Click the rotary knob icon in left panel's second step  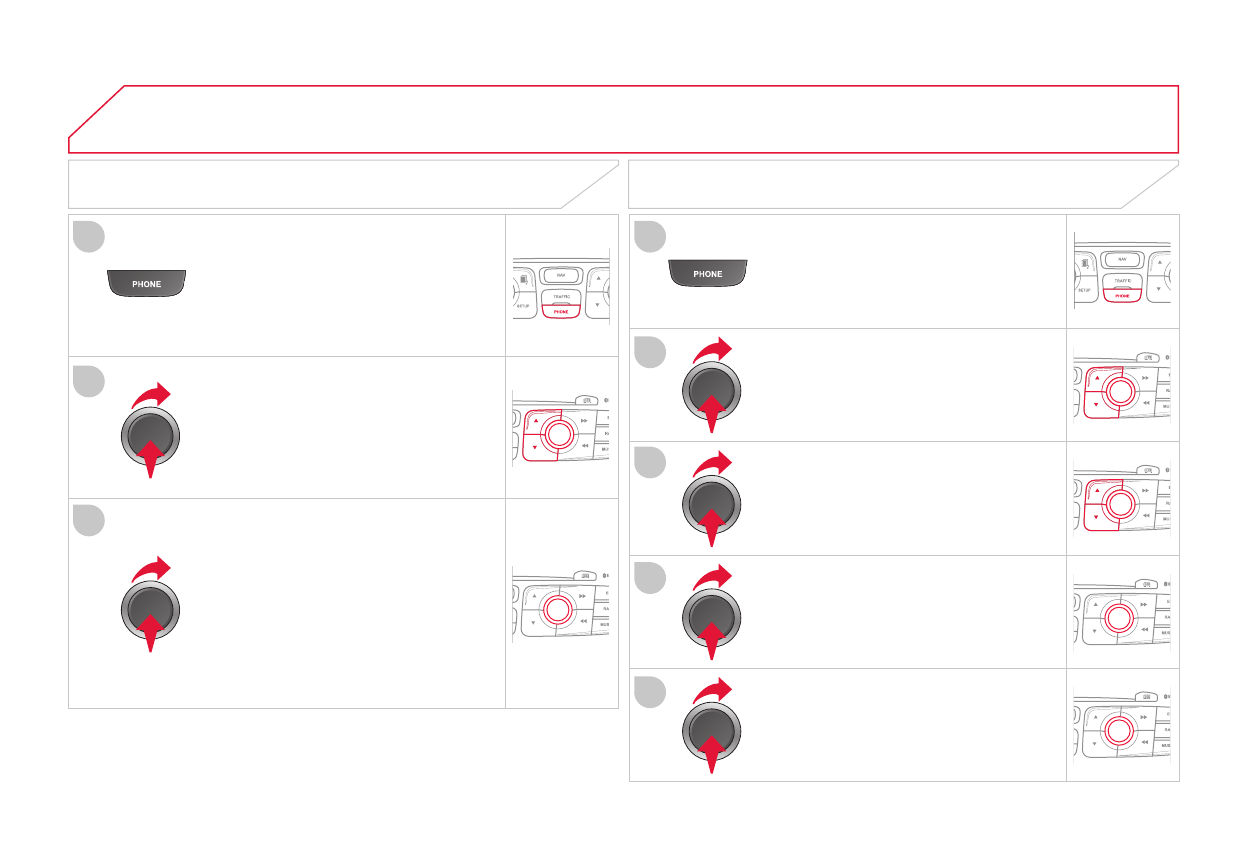pyautogui.click(x=150, y=437)
